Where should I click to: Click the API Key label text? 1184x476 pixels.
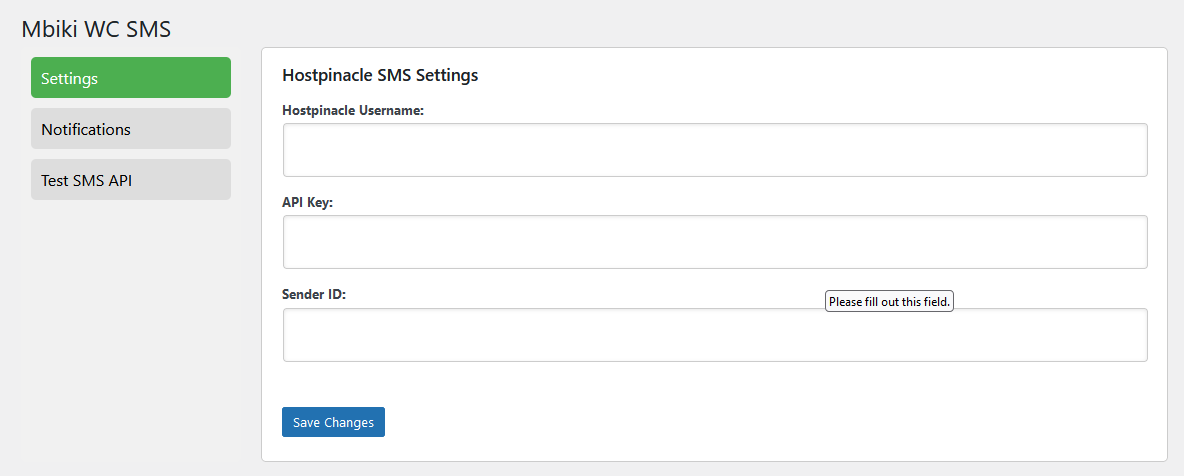click(x=307, y=202)
